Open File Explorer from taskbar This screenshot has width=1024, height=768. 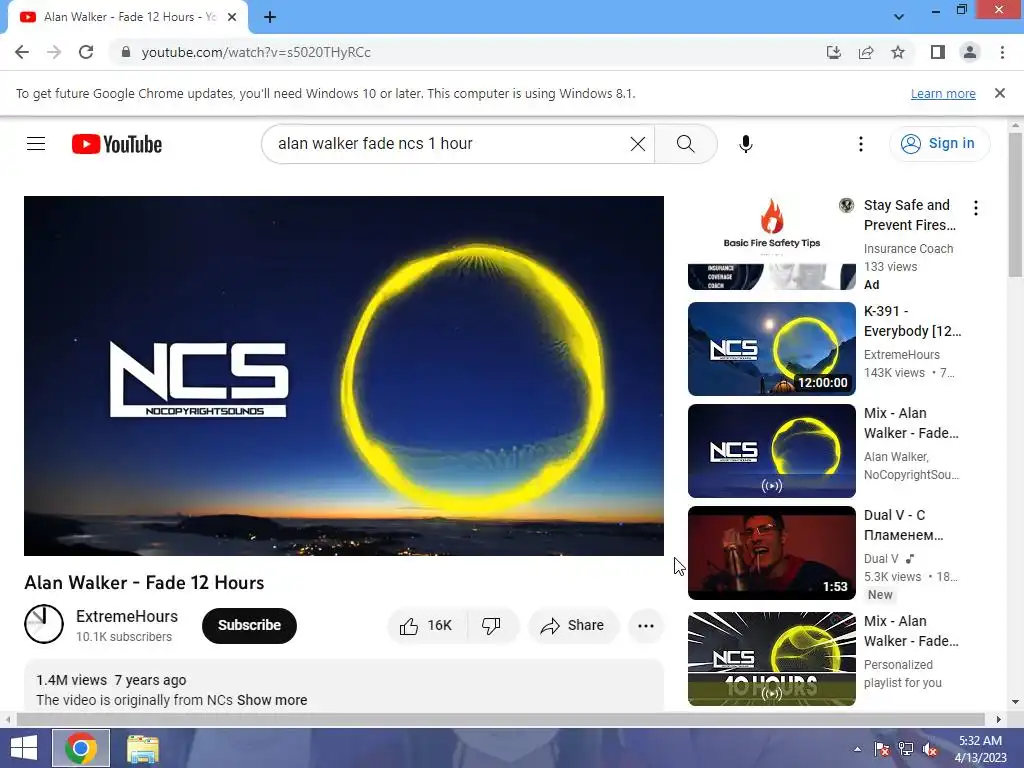pos(142,748)
